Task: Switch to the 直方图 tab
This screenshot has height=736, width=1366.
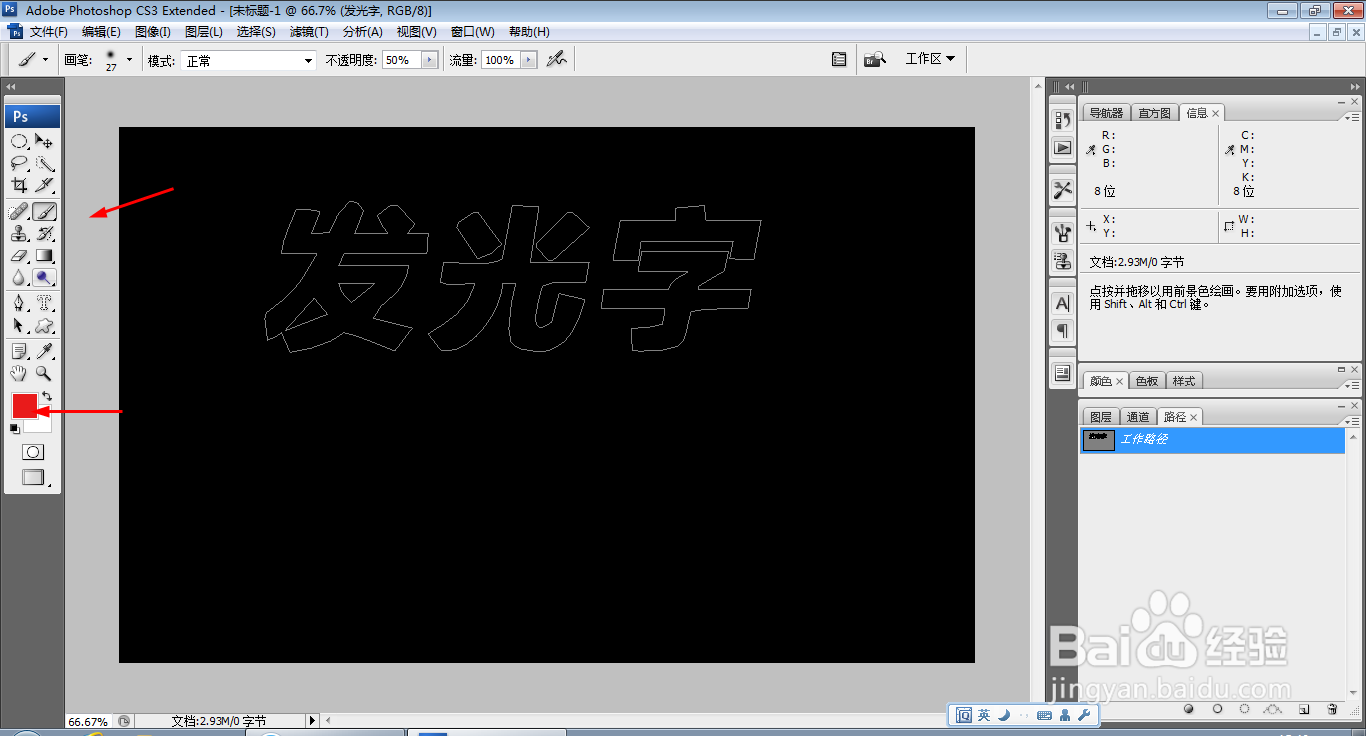Action: point(1154,113)
